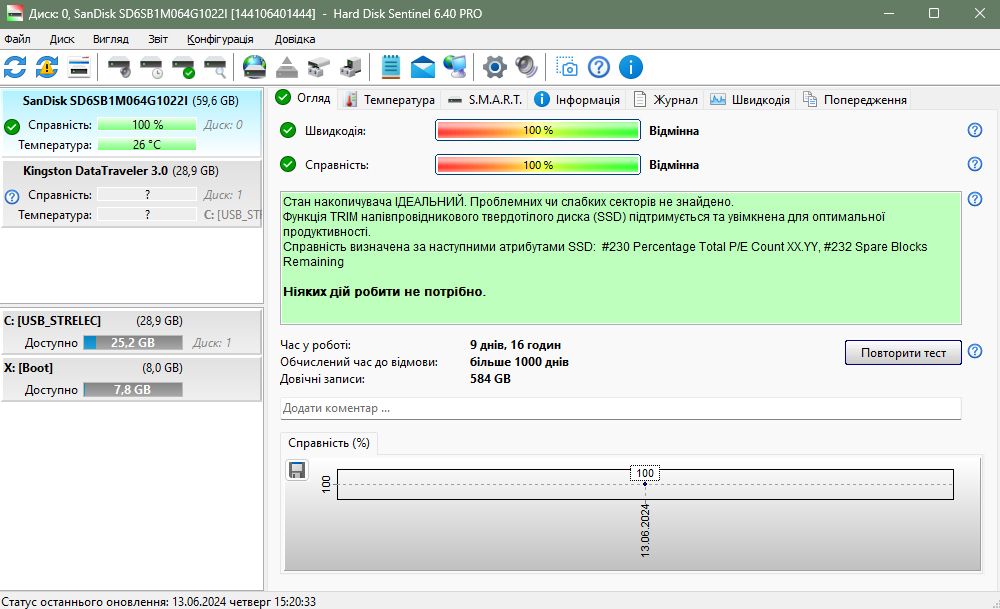This screenshot has width=1000, height=609.
Task: Click the blue info circle toolbar icon
Action: tap(631, 67)
